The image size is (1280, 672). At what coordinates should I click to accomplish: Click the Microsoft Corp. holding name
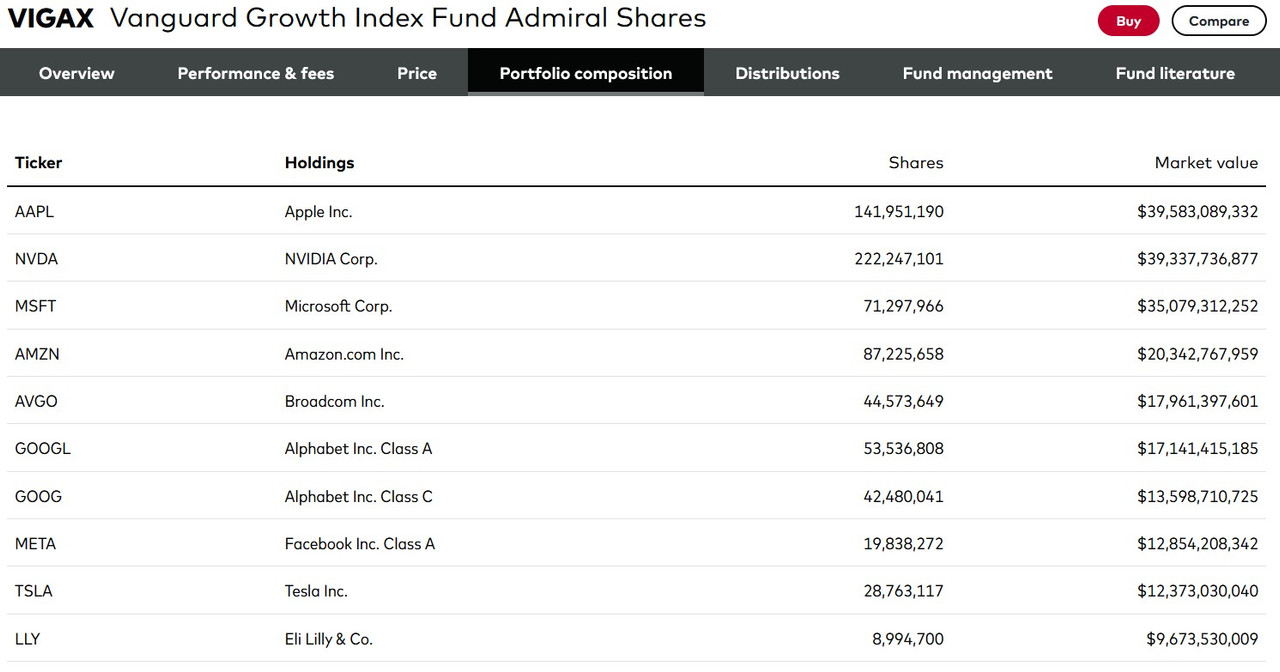338,306
